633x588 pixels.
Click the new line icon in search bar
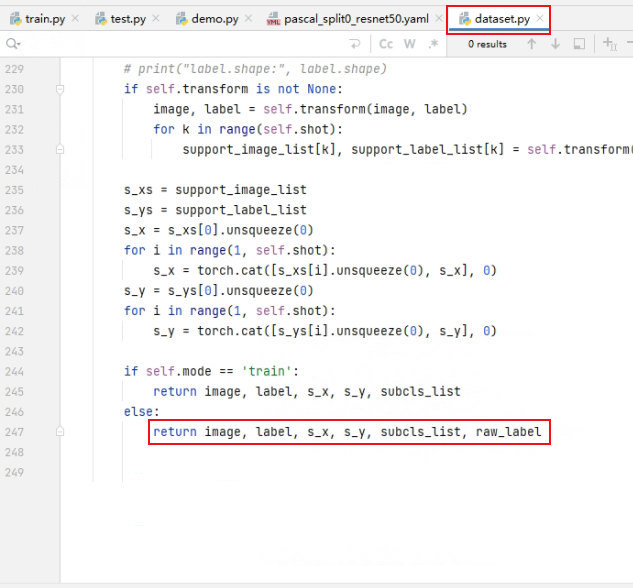click(x=355, y=44)
